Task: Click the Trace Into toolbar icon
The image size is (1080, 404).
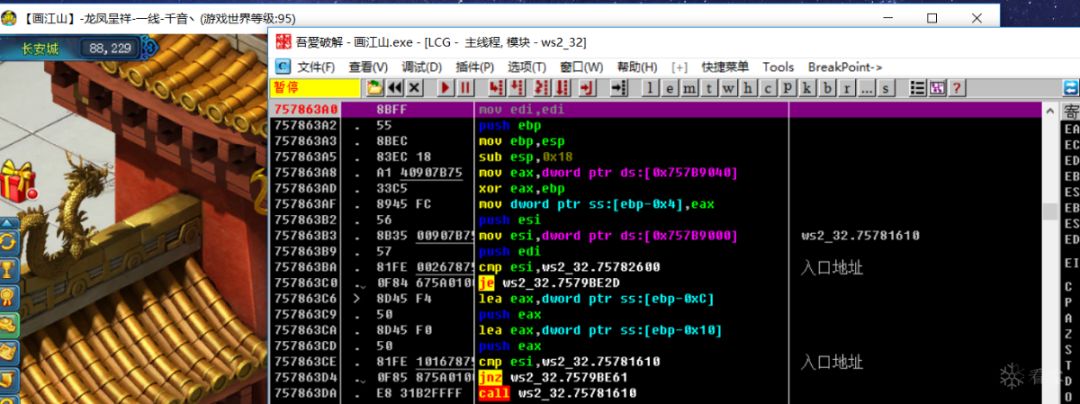Action: 542,88
